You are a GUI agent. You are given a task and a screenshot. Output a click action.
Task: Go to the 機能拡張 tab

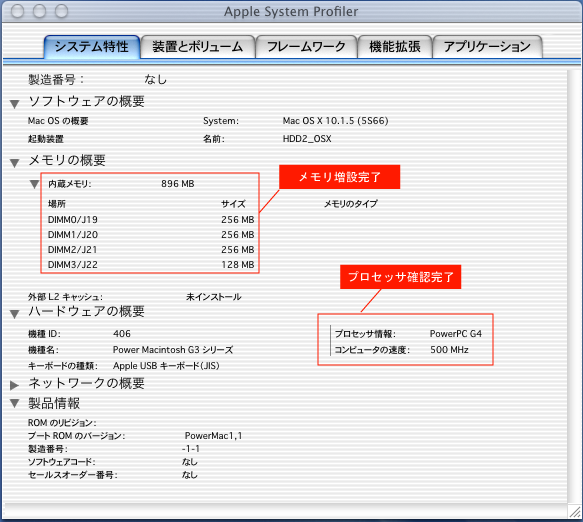click(394, 47)
